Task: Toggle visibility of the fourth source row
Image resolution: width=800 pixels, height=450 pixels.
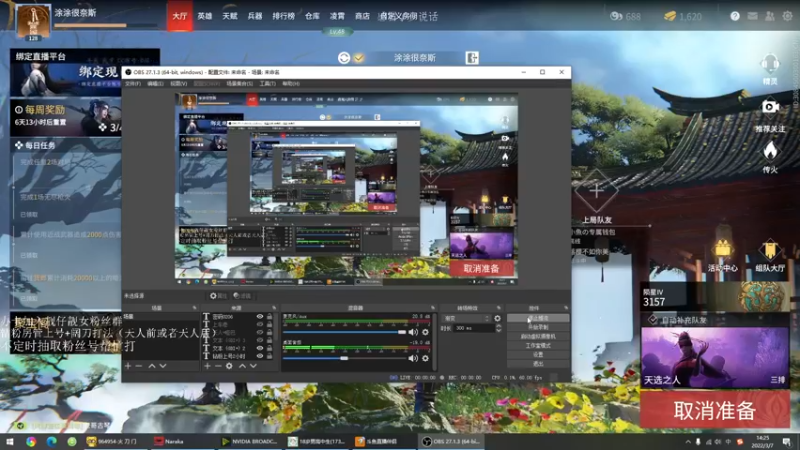Action: click(260, 340)
